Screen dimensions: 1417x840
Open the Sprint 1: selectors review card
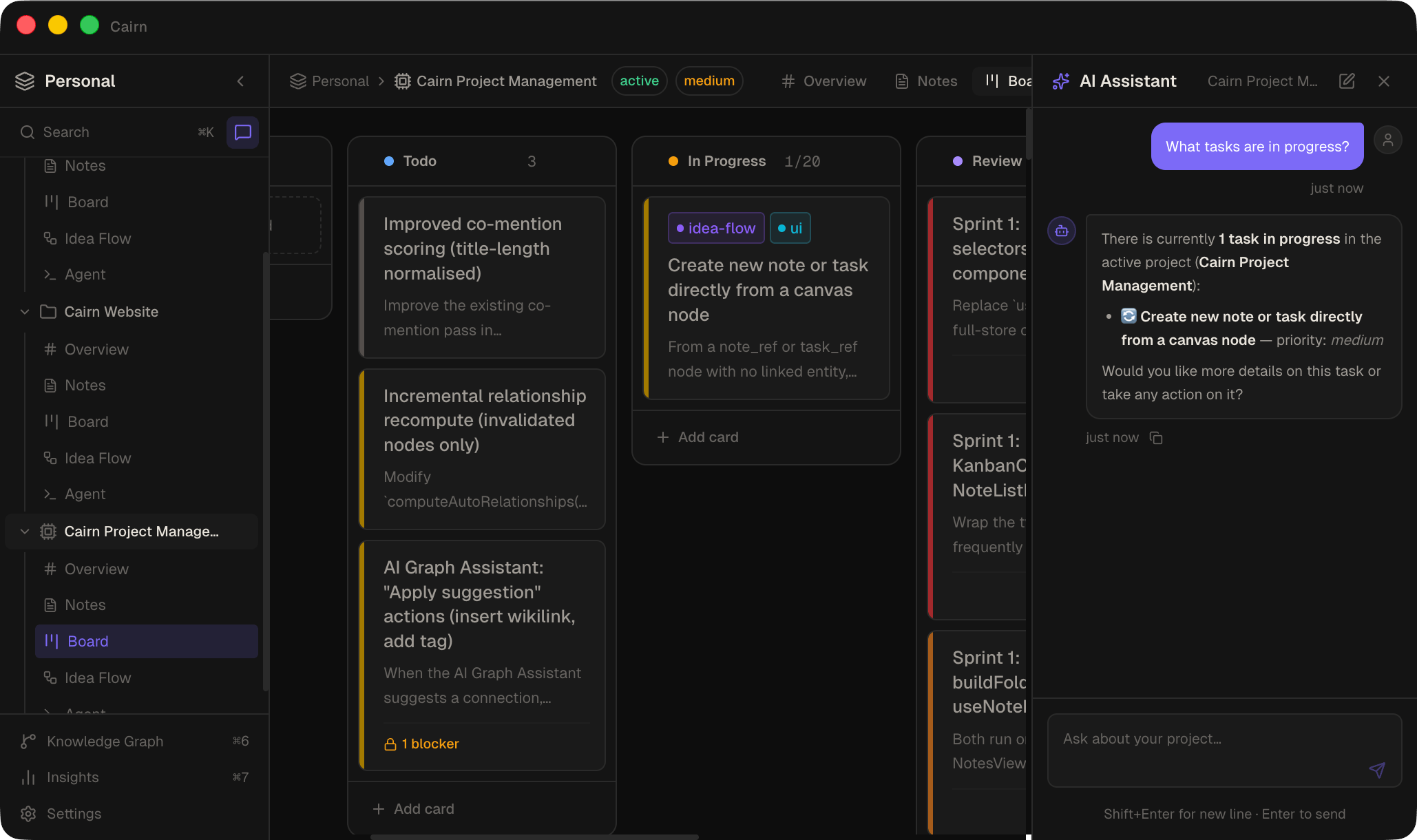click(x=977, y=300)
